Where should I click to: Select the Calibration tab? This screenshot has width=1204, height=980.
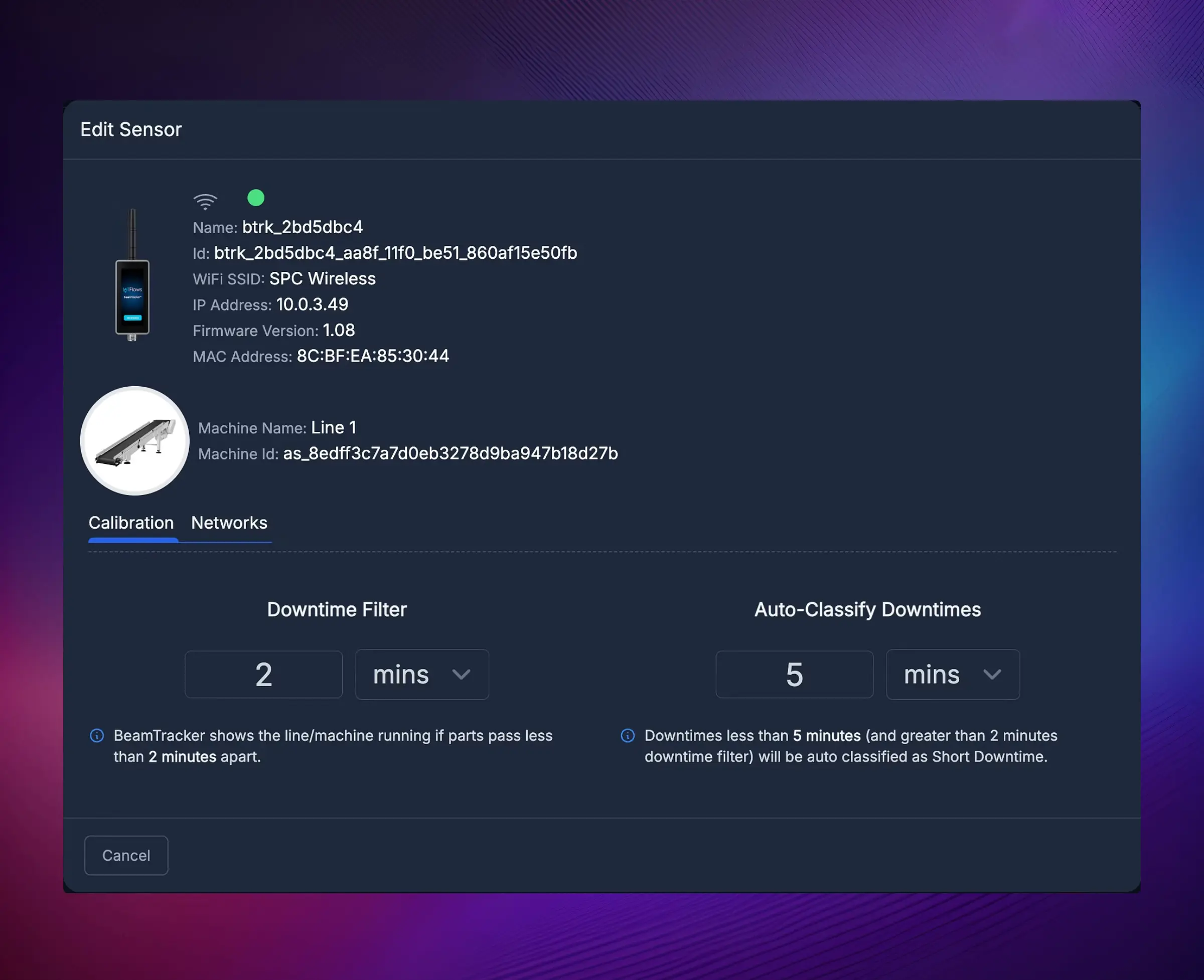[x=131, y=523]
